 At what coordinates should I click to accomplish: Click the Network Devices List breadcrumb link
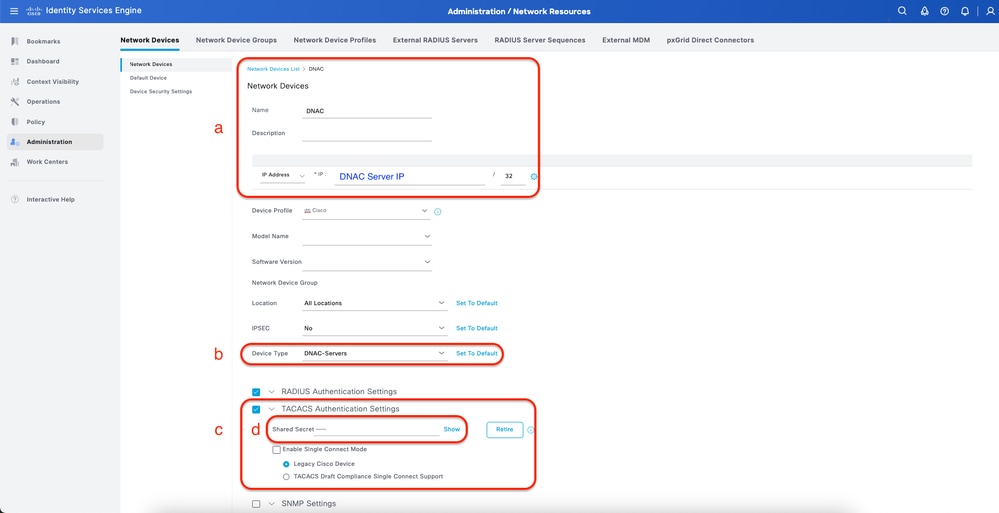point(273,68)
